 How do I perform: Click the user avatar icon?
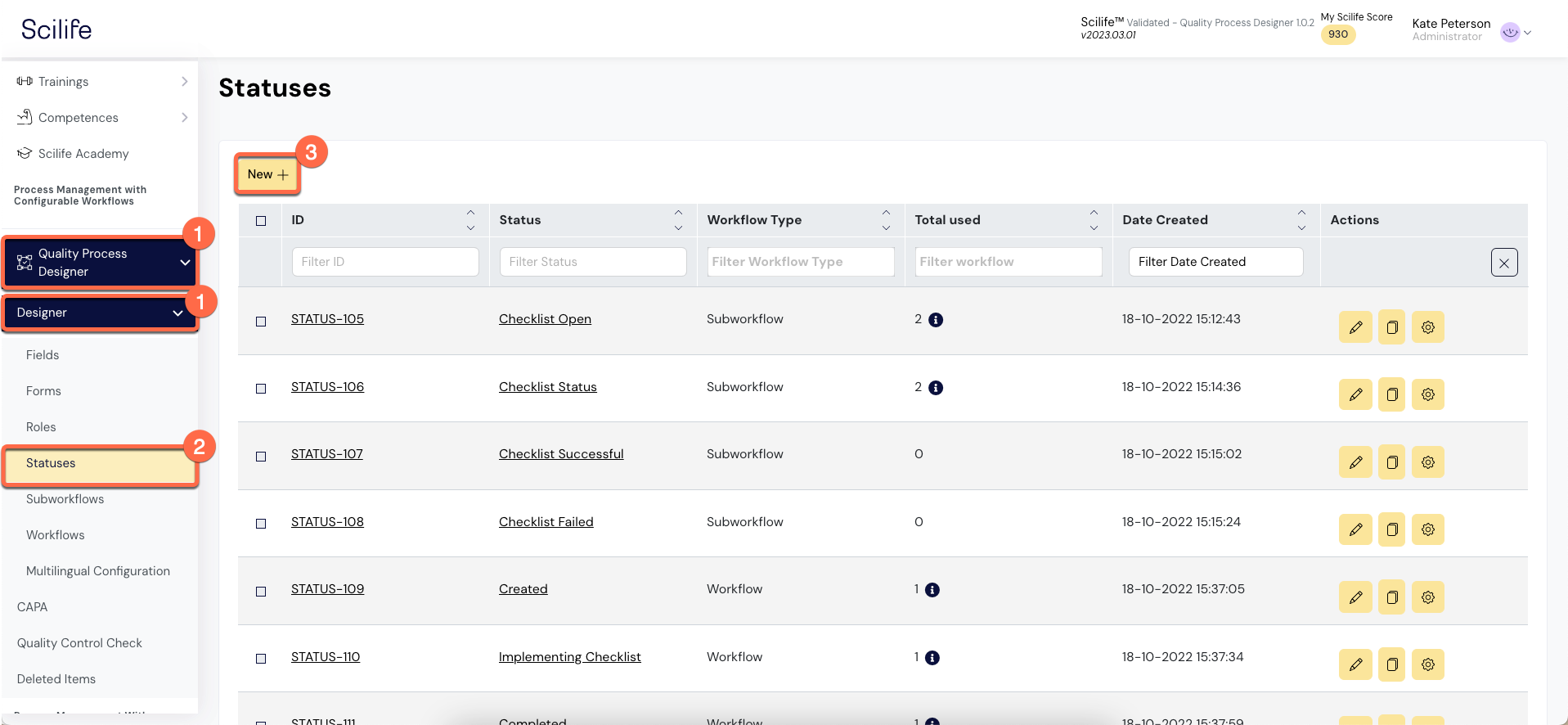(x=1510, y=32)
